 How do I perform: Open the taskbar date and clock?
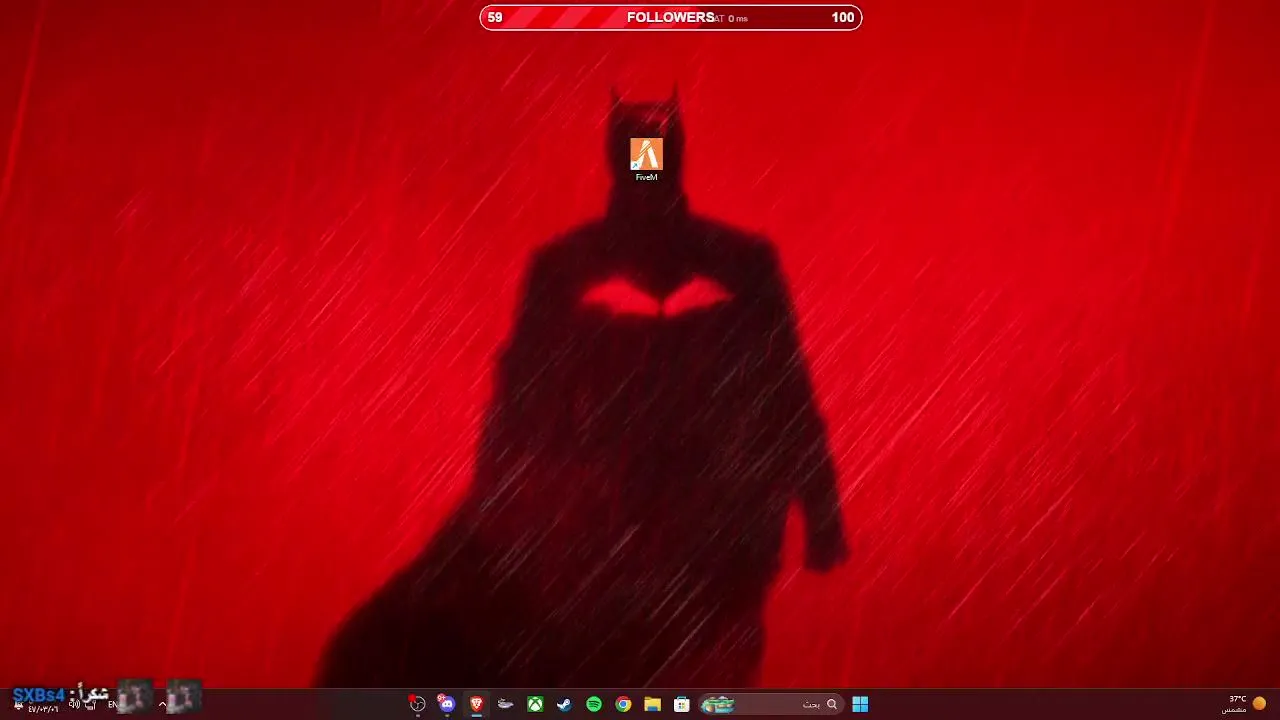click(42, 708)
